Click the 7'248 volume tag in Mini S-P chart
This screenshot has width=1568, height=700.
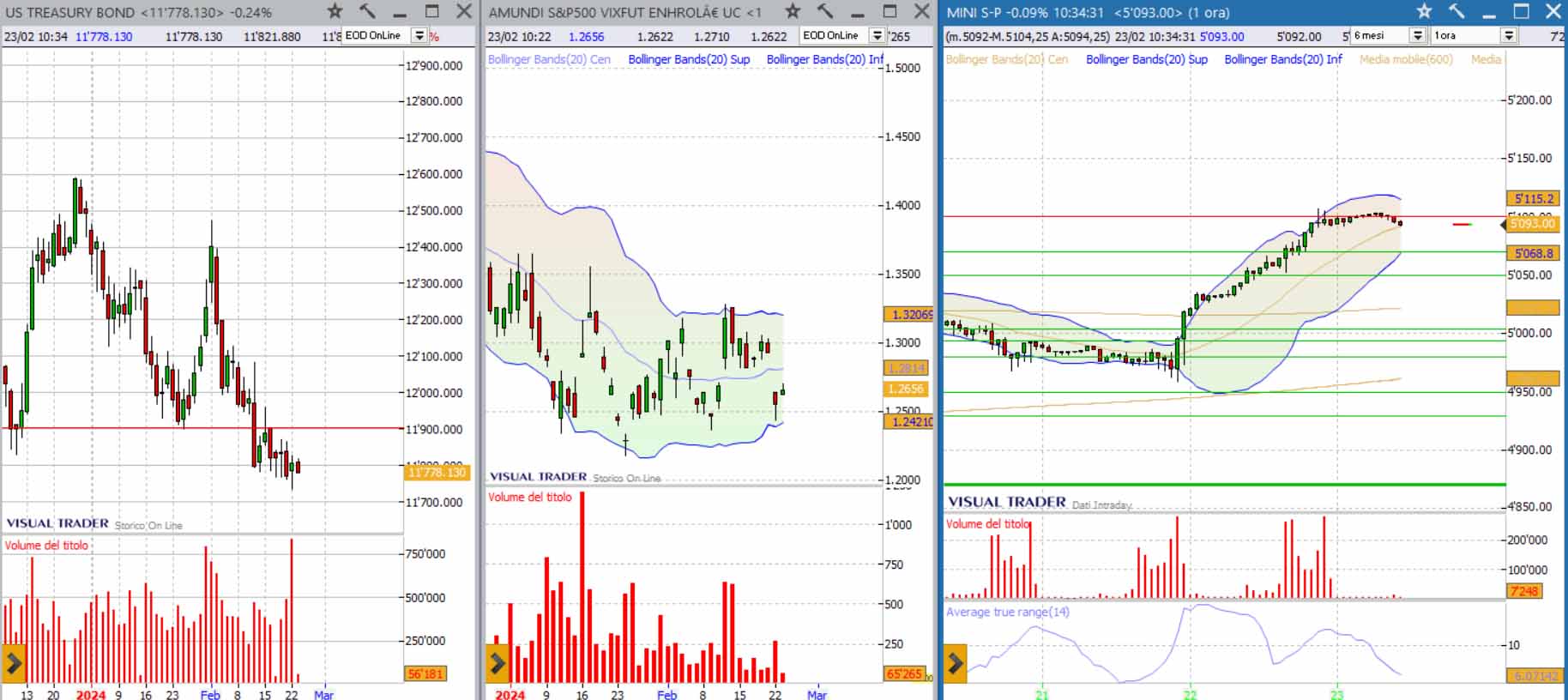1524,591
